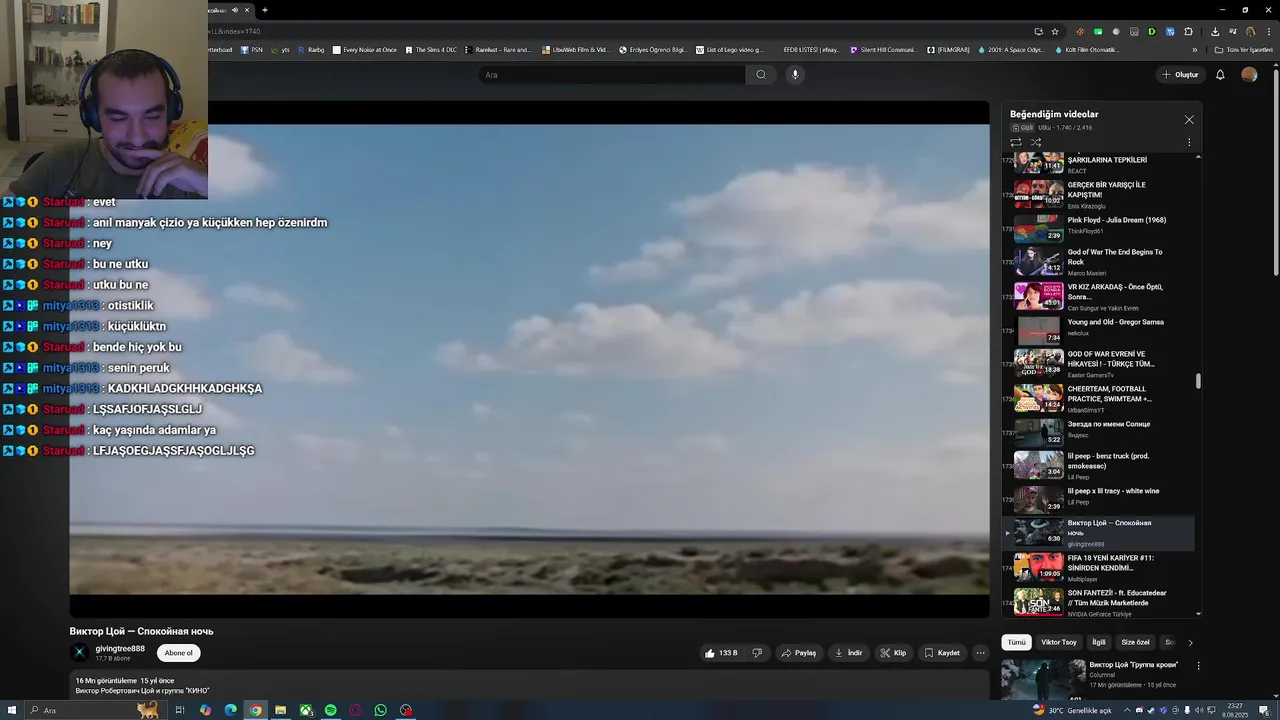The image size is (1280, 720).
Task: Open the YouTube account avatar menu
Action: point(1249,75)
